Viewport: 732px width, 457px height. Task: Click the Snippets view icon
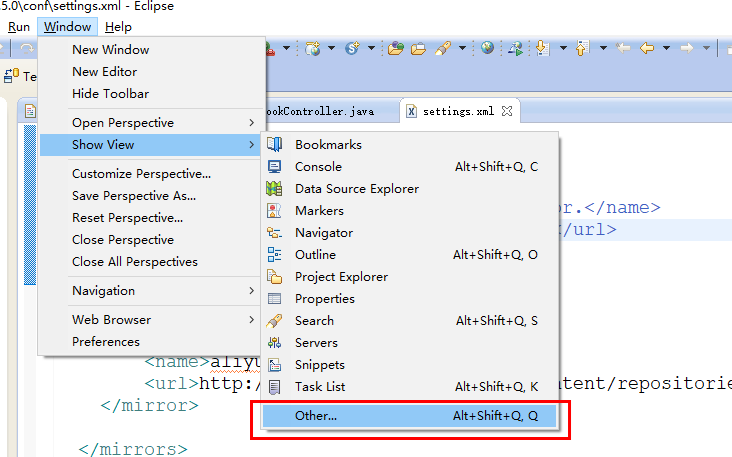click(274, 365)
